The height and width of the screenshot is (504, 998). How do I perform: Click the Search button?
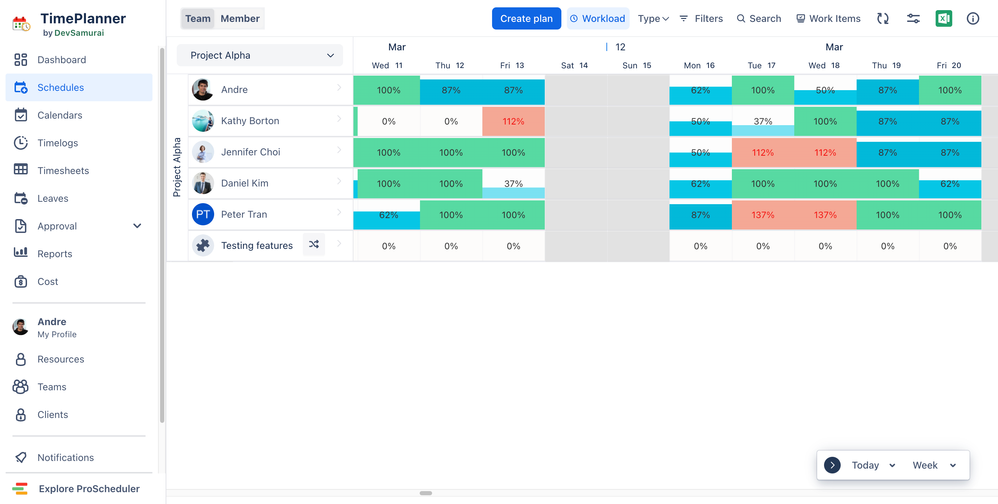pyautogui.click(x=759, y=18)
